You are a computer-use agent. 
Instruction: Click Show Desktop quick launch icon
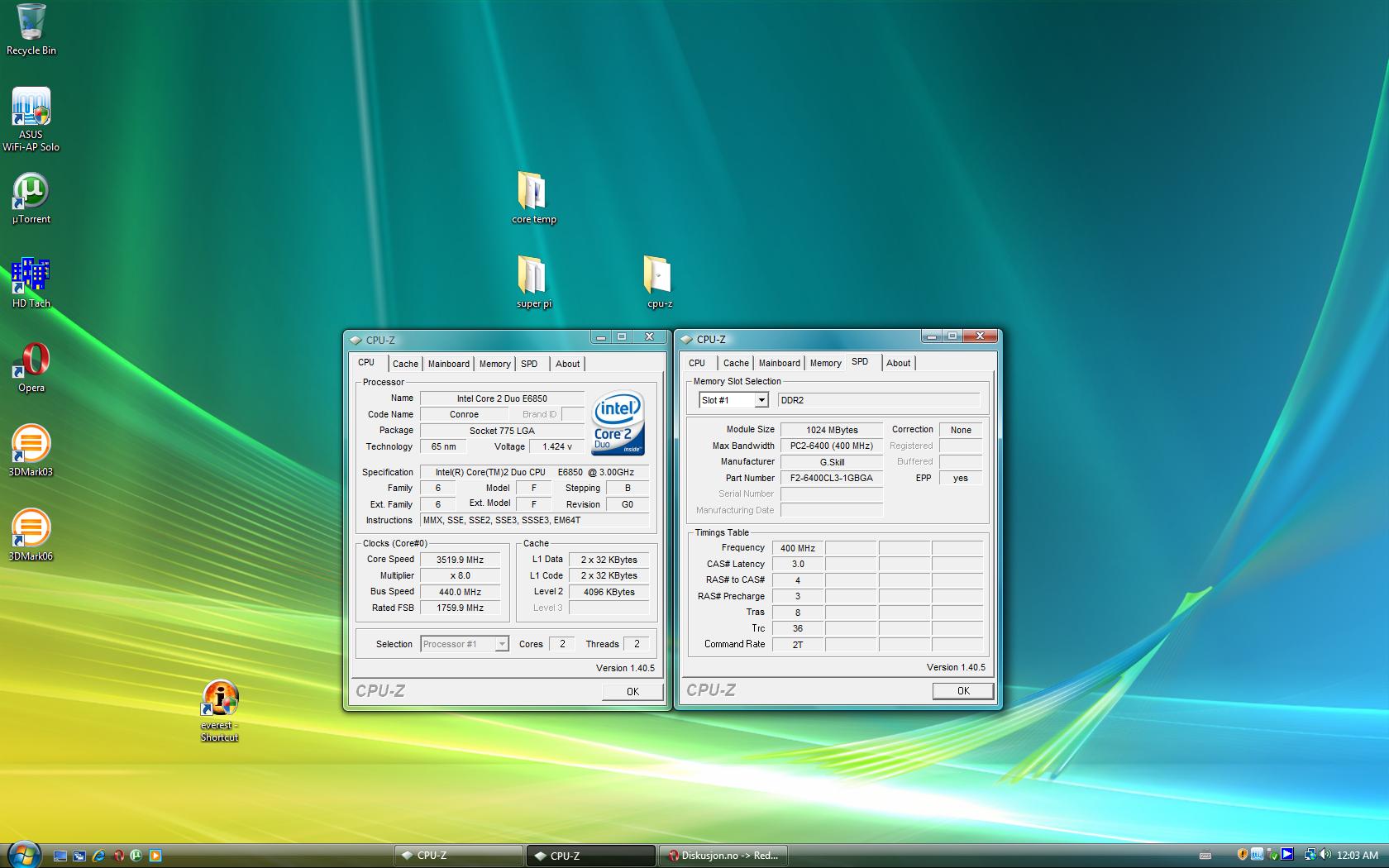pyautogui.click(x=60, y=856)
